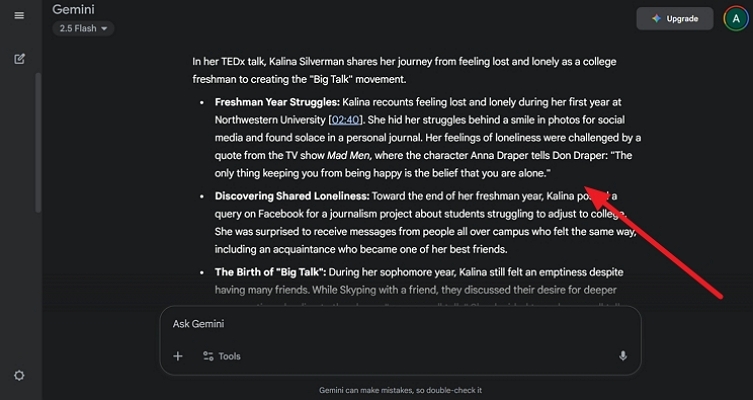Click the double-check disclaimer text

399,389
